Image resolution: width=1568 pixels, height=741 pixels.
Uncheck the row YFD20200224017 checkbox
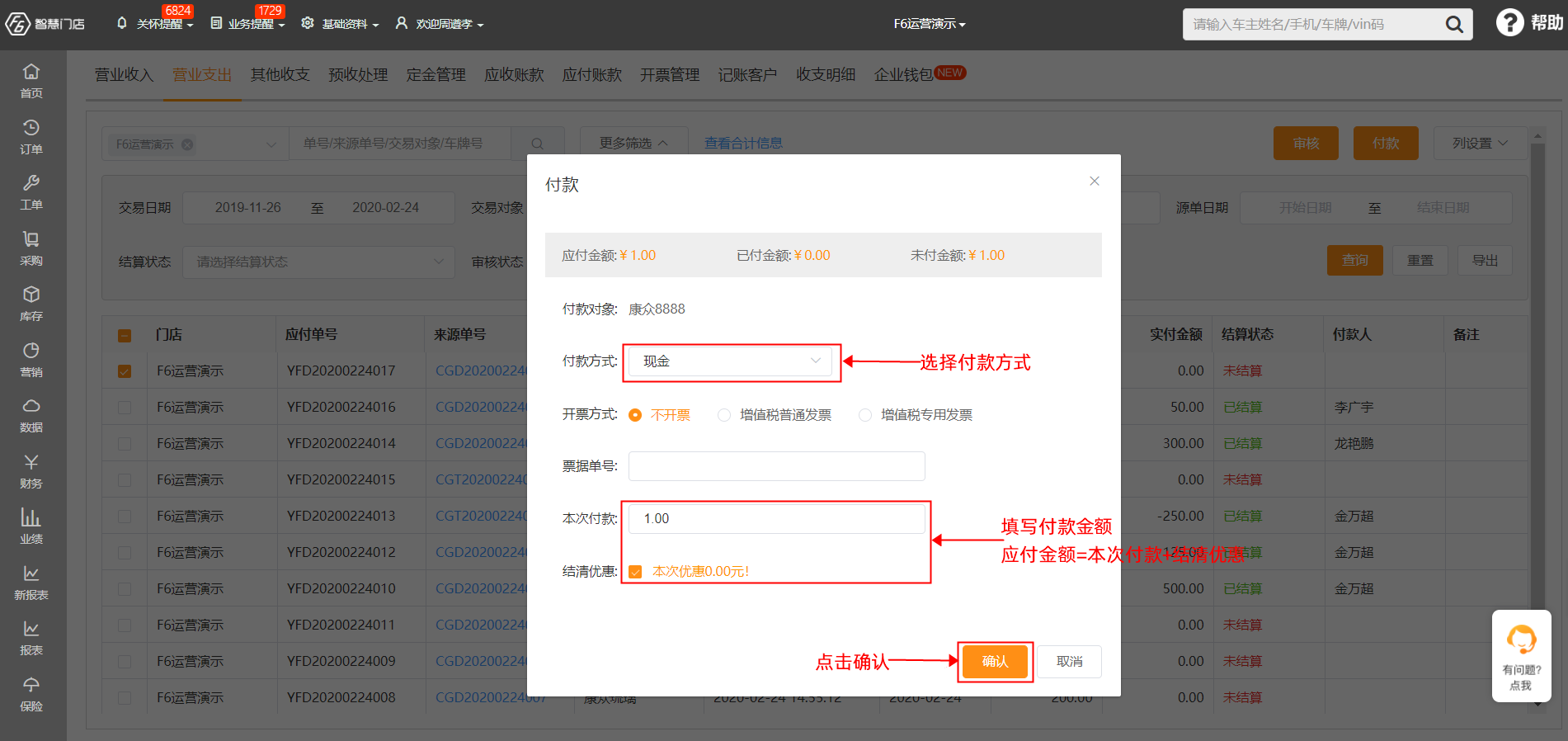pos(125,371)
